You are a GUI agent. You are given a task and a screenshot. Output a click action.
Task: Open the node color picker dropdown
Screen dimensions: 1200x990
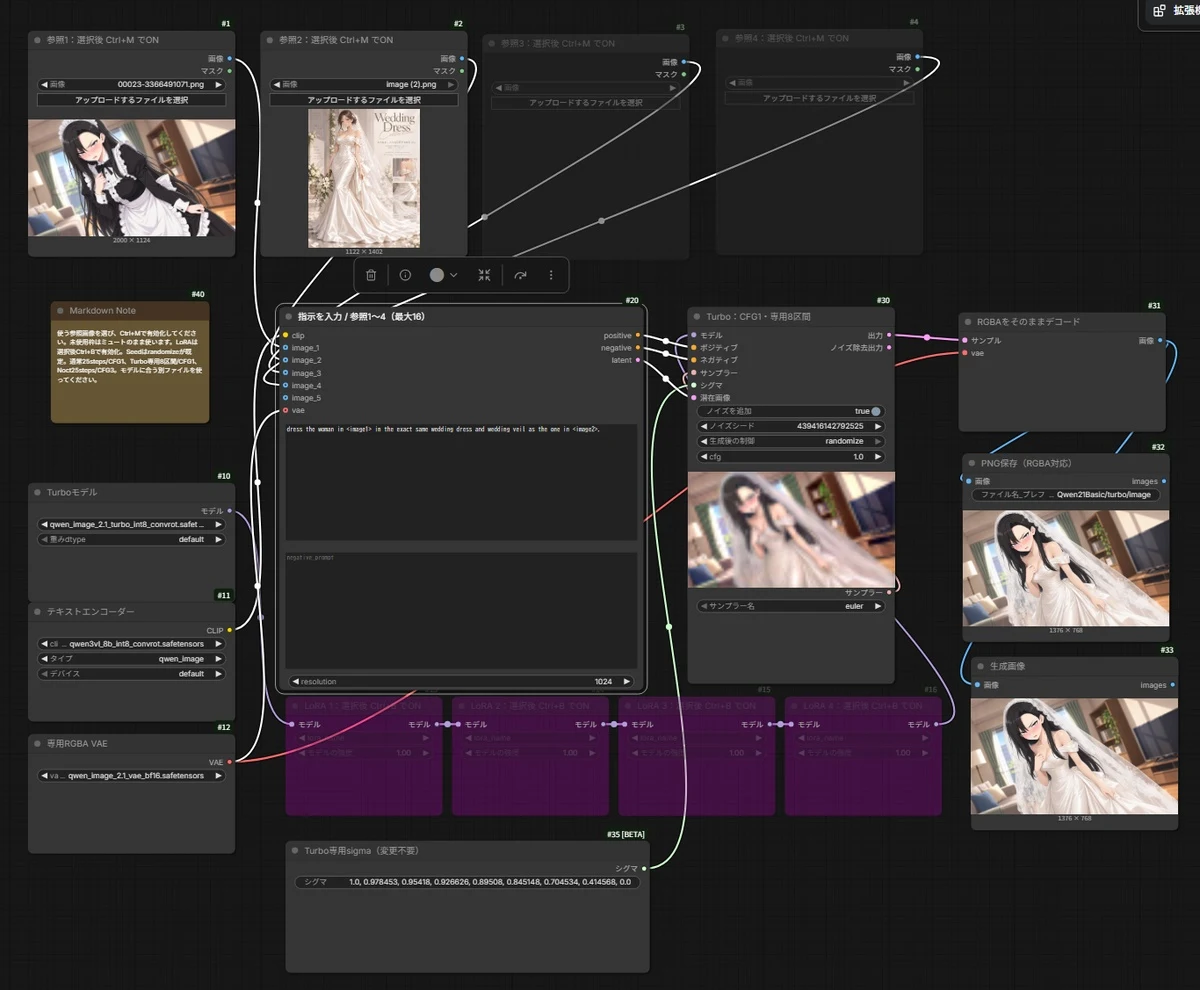pyautogui.click(x=444, y=275)
